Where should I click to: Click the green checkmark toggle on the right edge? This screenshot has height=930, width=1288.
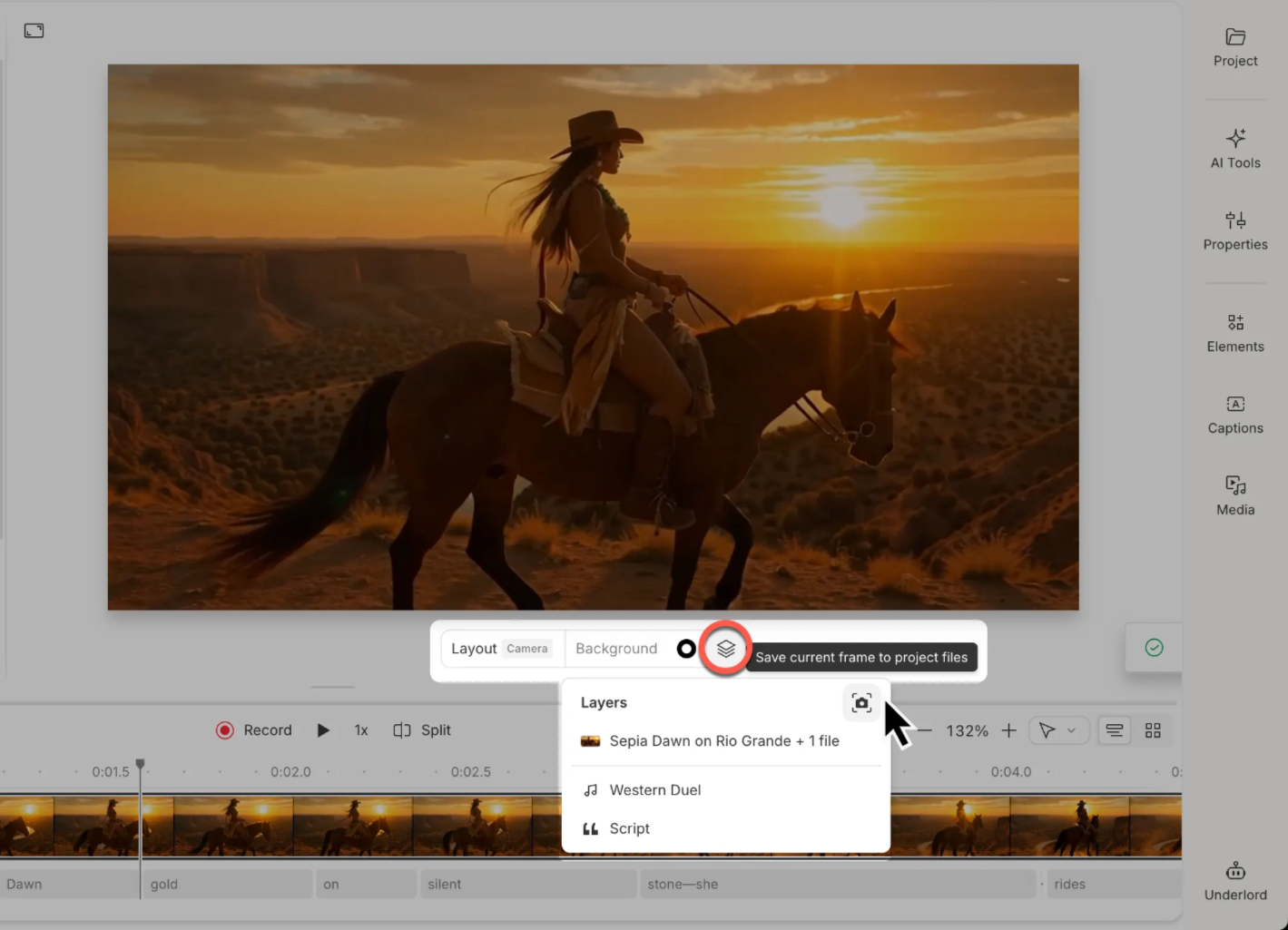pos(1154,647)
